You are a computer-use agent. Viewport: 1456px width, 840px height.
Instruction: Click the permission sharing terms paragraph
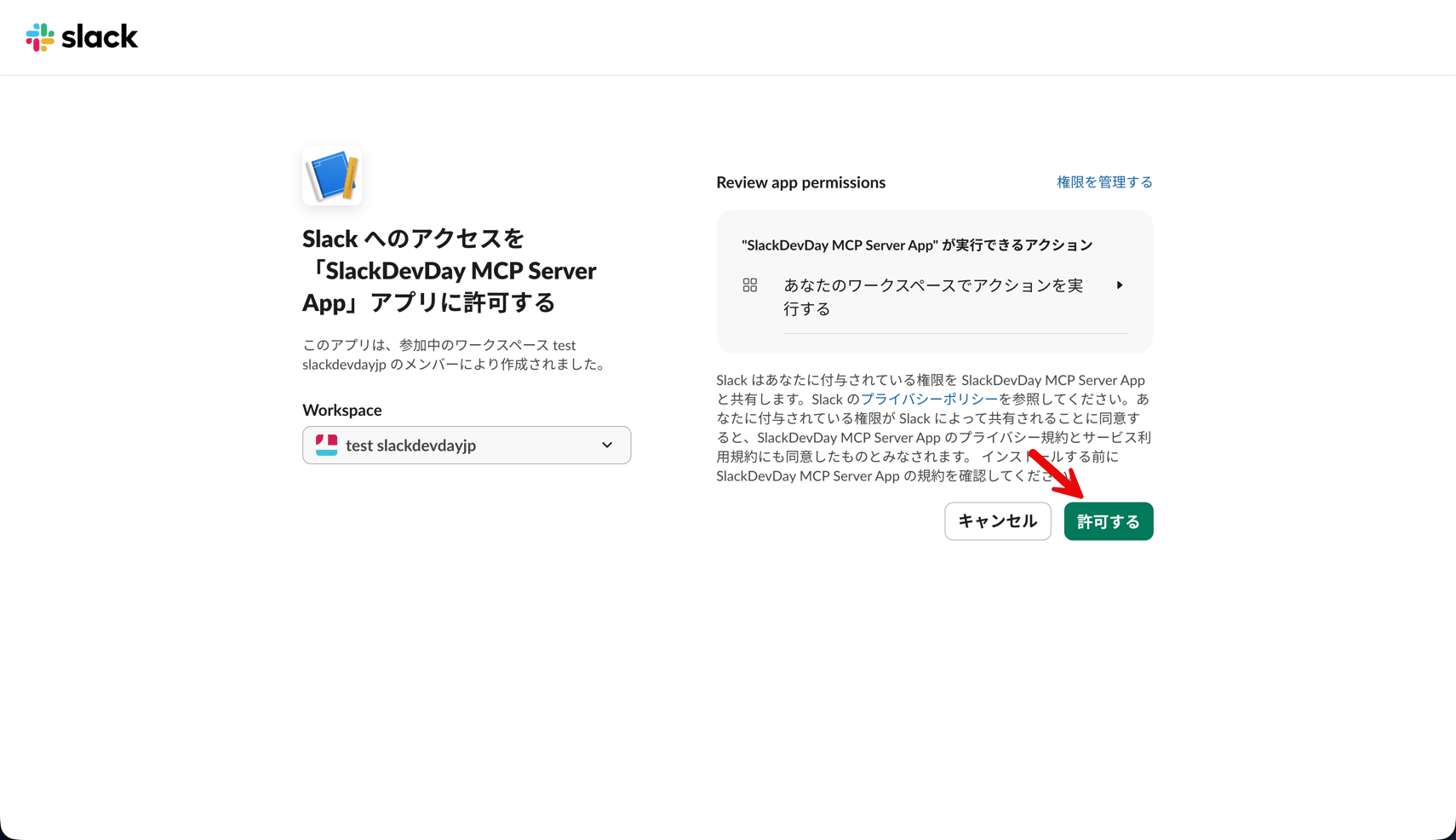[934, 428]
